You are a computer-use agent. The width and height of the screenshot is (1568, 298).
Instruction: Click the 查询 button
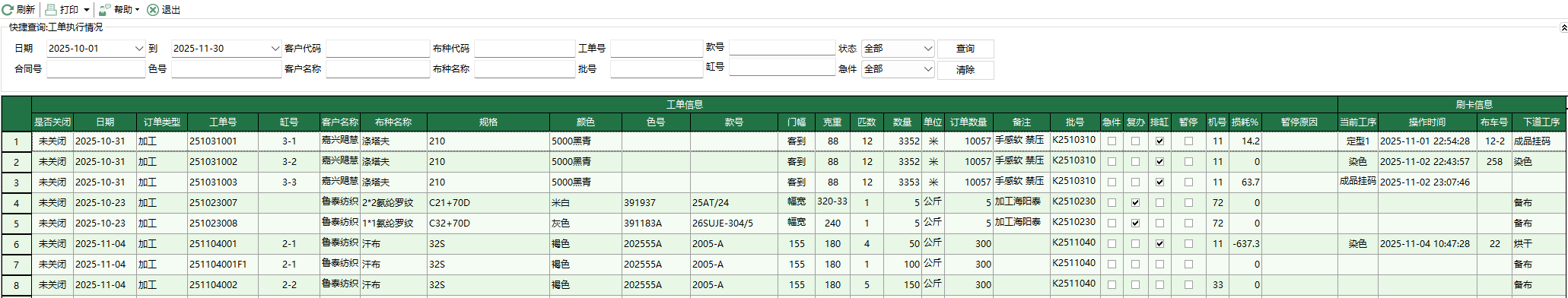(965, 49)
